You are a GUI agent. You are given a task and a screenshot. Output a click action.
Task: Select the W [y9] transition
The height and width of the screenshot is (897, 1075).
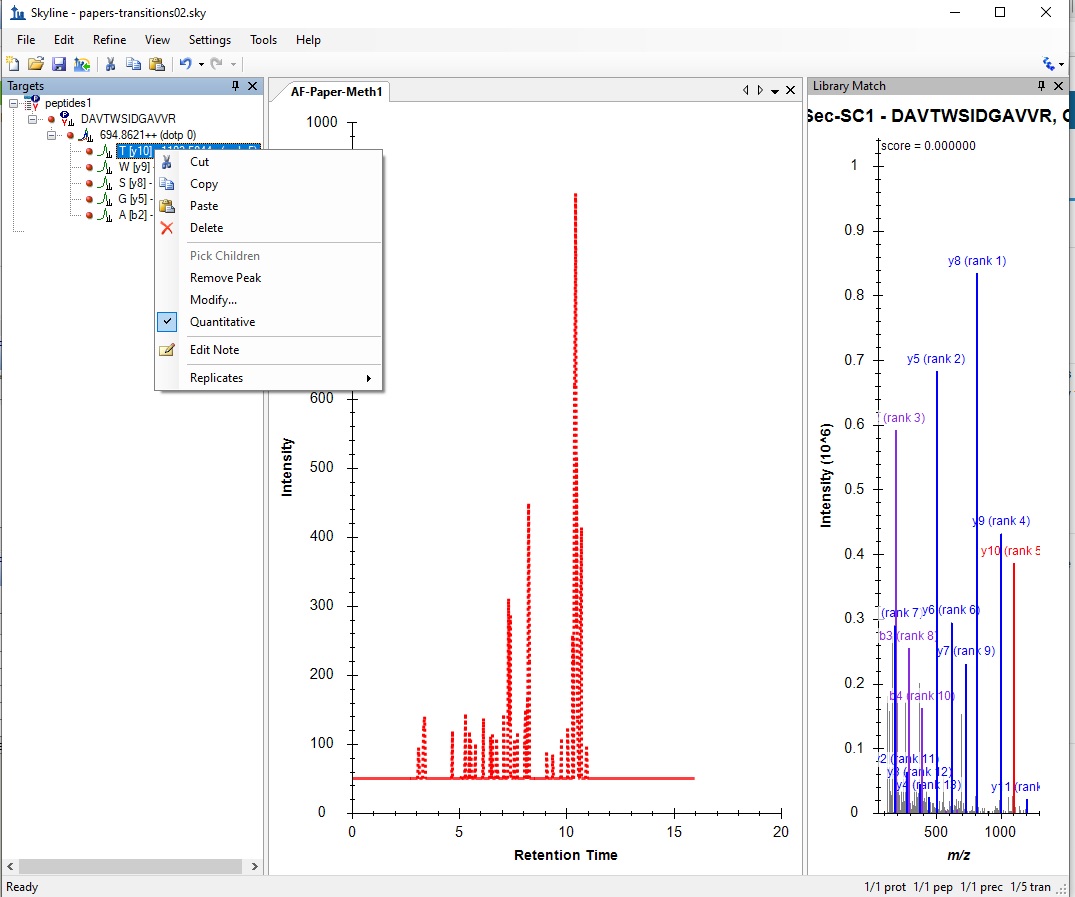pyautogui.click(x=133, y=167)
